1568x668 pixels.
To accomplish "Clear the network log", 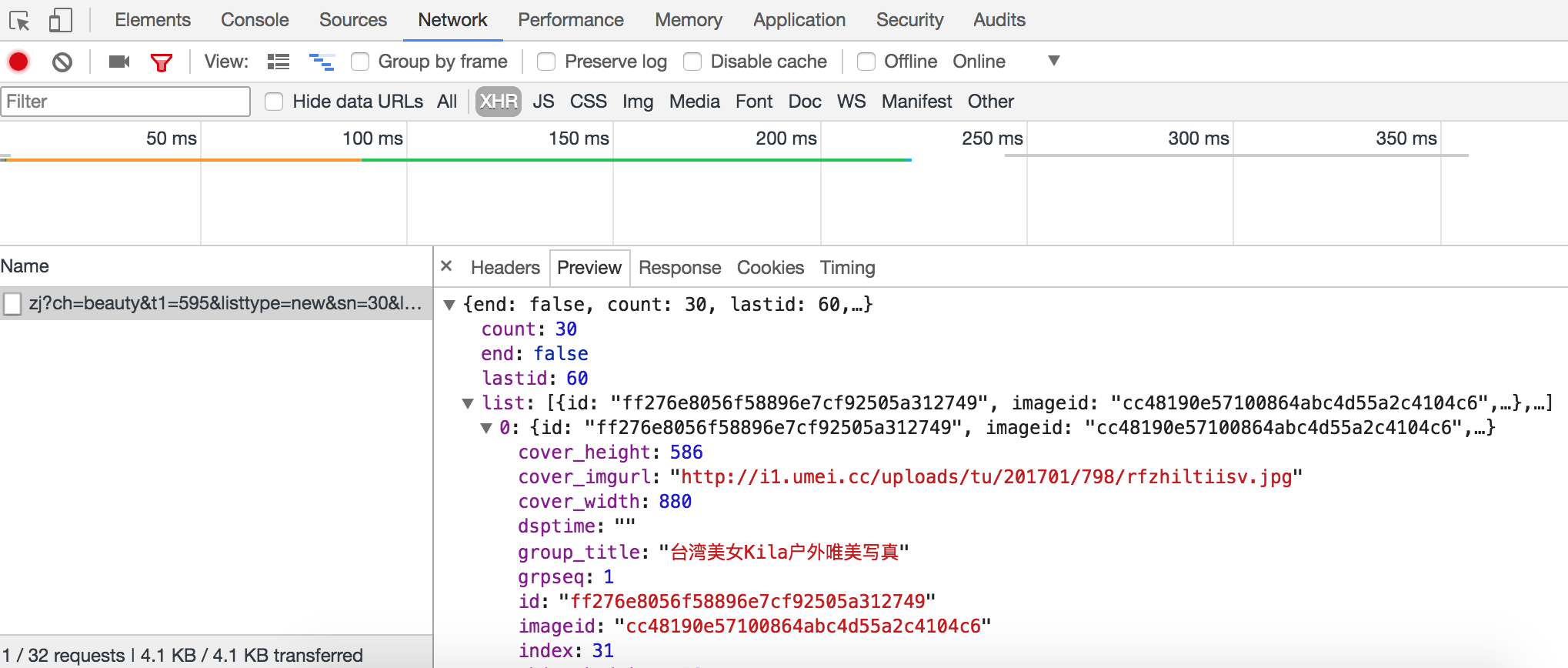I will pos(62,62).
